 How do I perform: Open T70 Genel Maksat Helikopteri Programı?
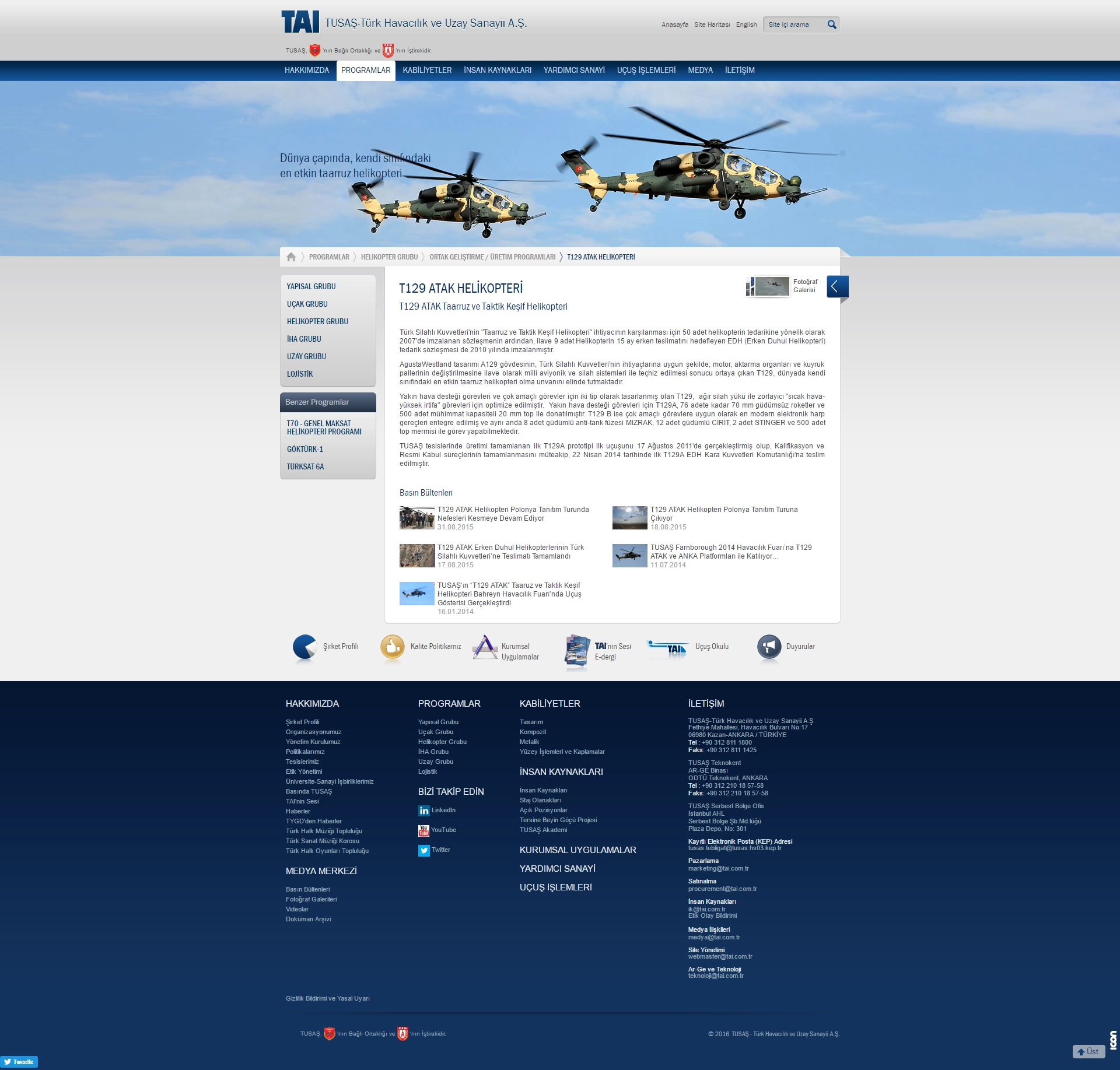[x=324, y=427]
